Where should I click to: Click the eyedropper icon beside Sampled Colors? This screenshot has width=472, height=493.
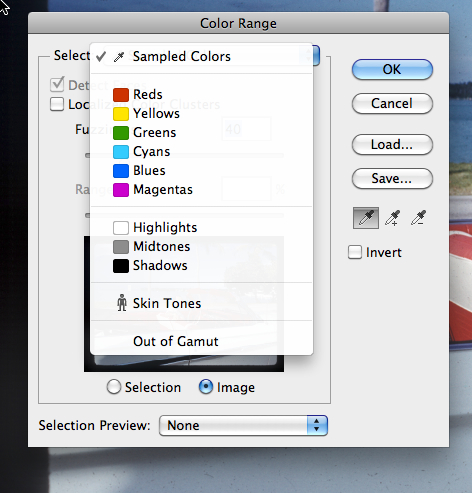pos(119,57)
